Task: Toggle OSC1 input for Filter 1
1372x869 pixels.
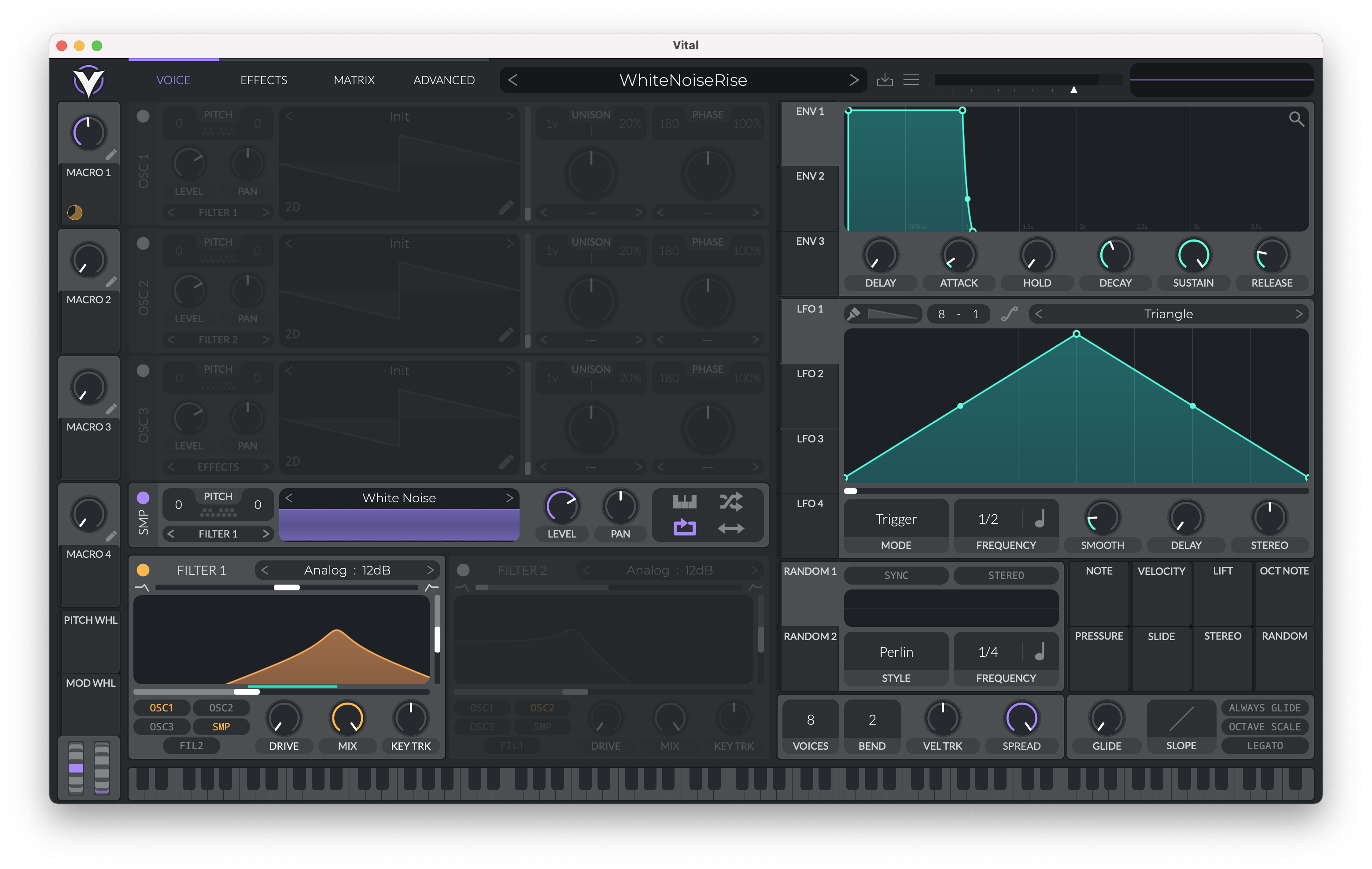Action: [161, 708]
